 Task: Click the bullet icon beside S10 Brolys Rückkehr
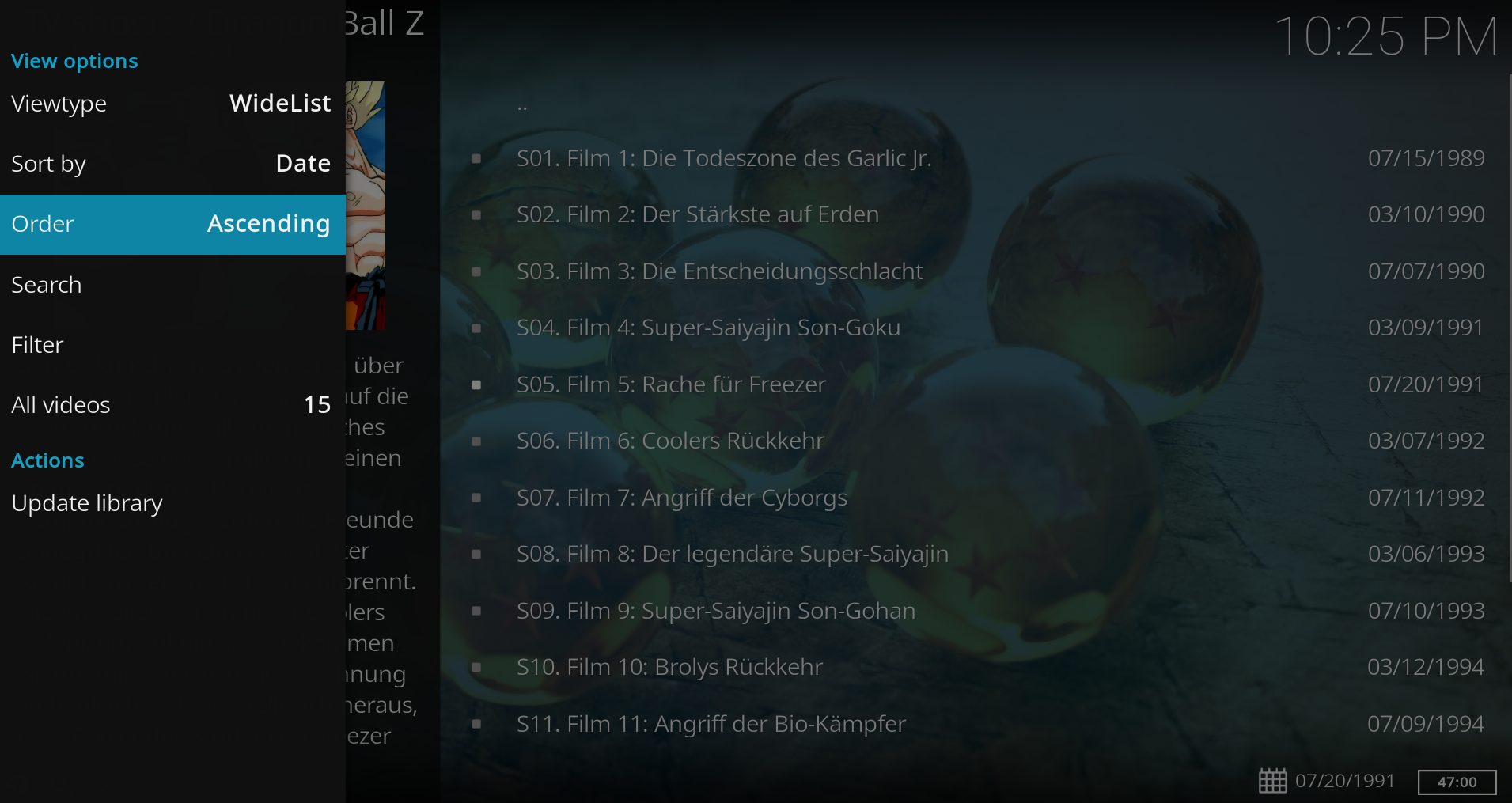pos(476,667)
